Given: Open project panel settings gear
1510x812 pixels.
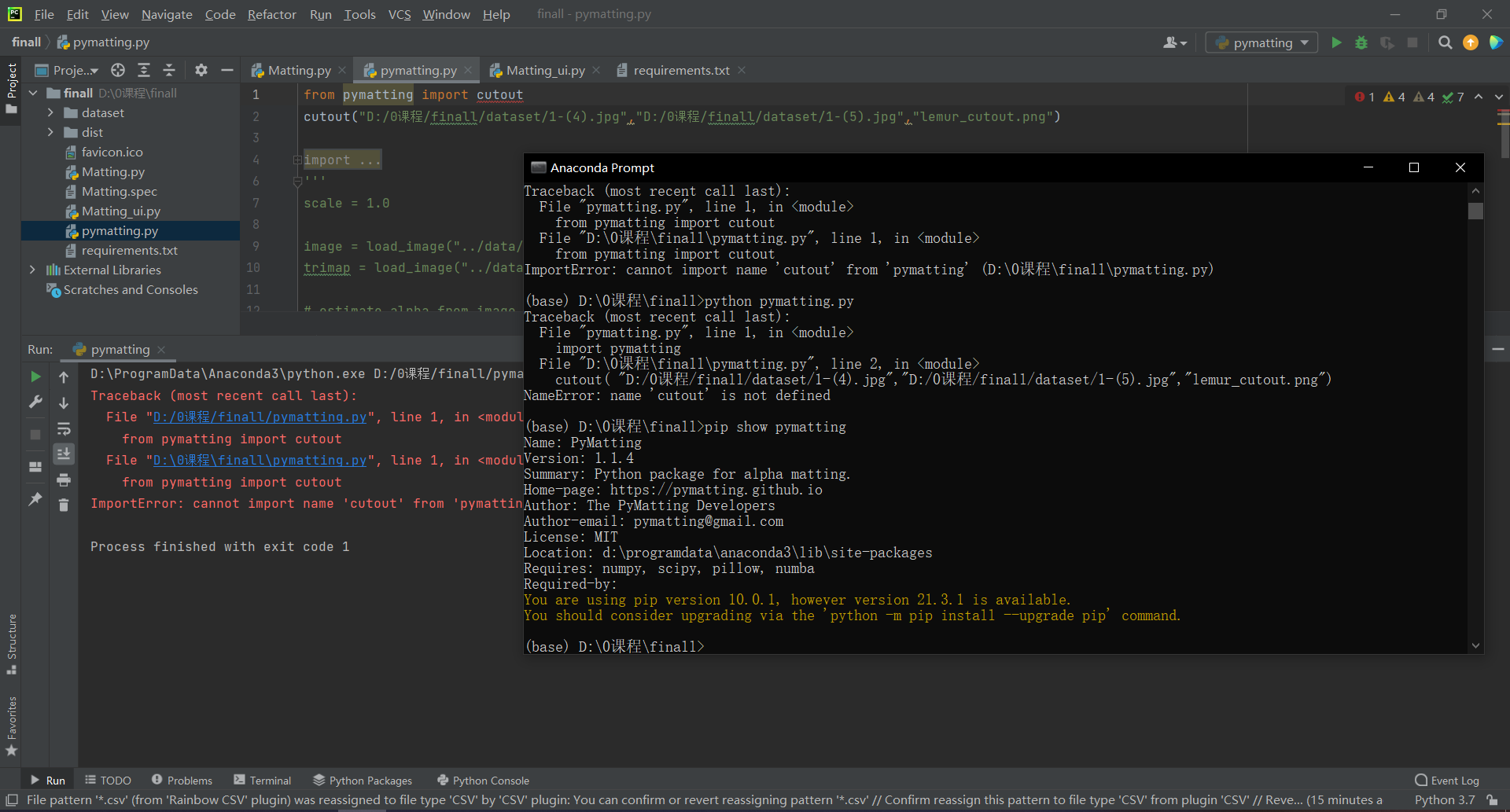Looking at the screenshot, I should [x=201, y=70].
